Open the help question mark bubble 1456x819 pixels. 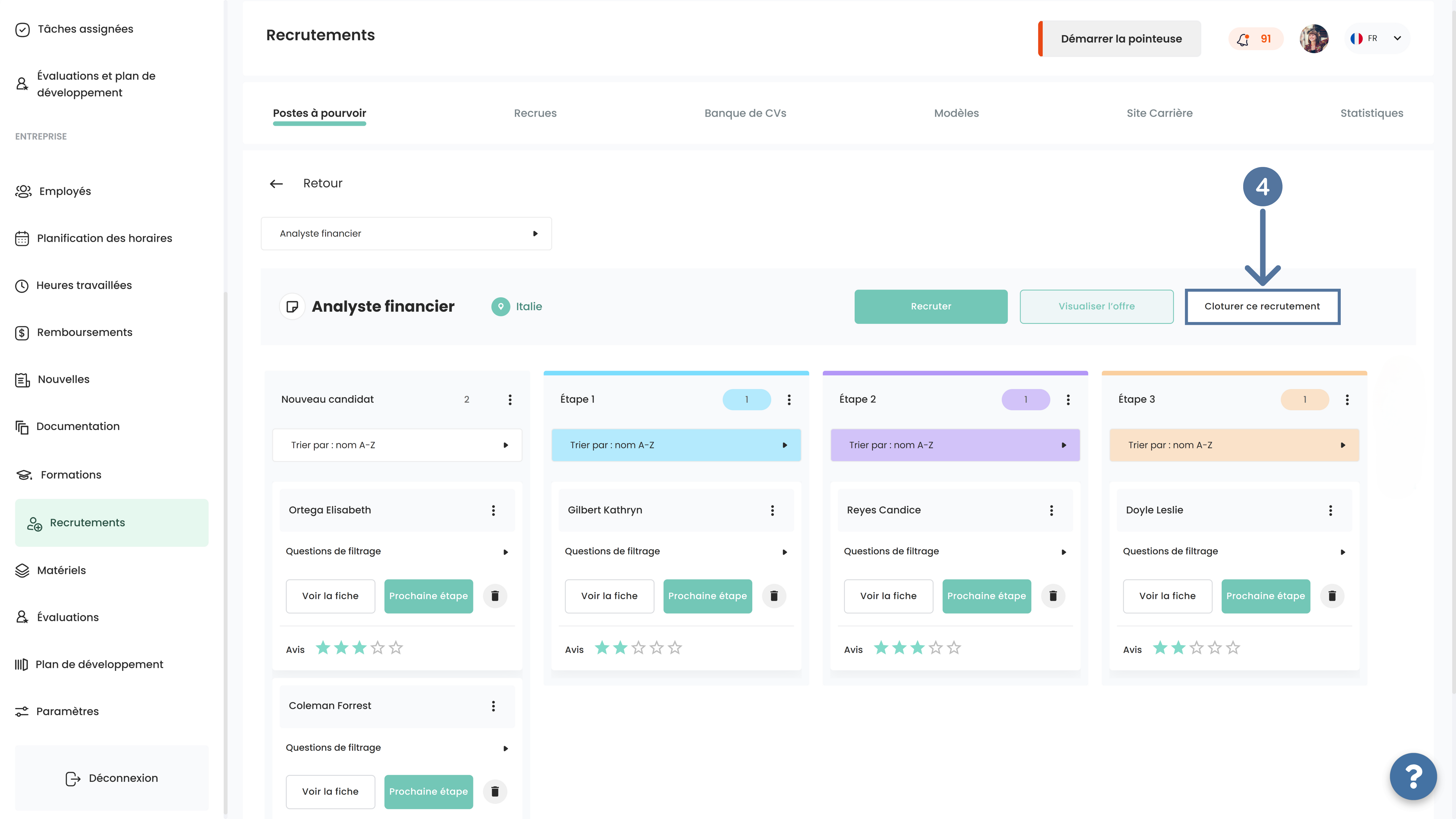tap(1413, 777)
